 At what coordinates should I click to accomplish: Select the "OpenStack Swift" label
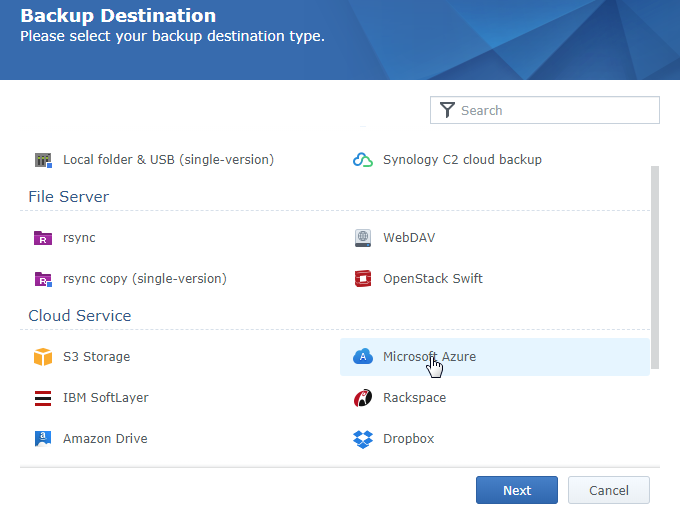(432, 279)
